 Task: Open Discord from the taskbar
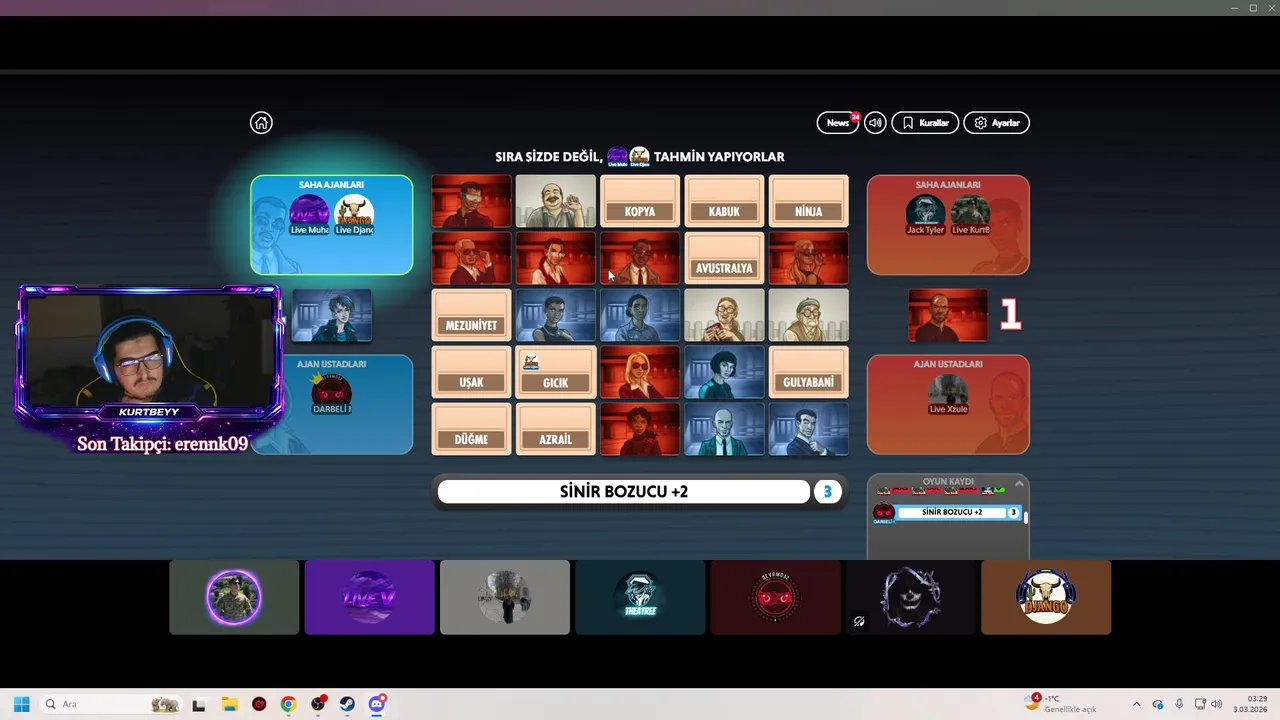pyautogui.click(x=377, y=704)
